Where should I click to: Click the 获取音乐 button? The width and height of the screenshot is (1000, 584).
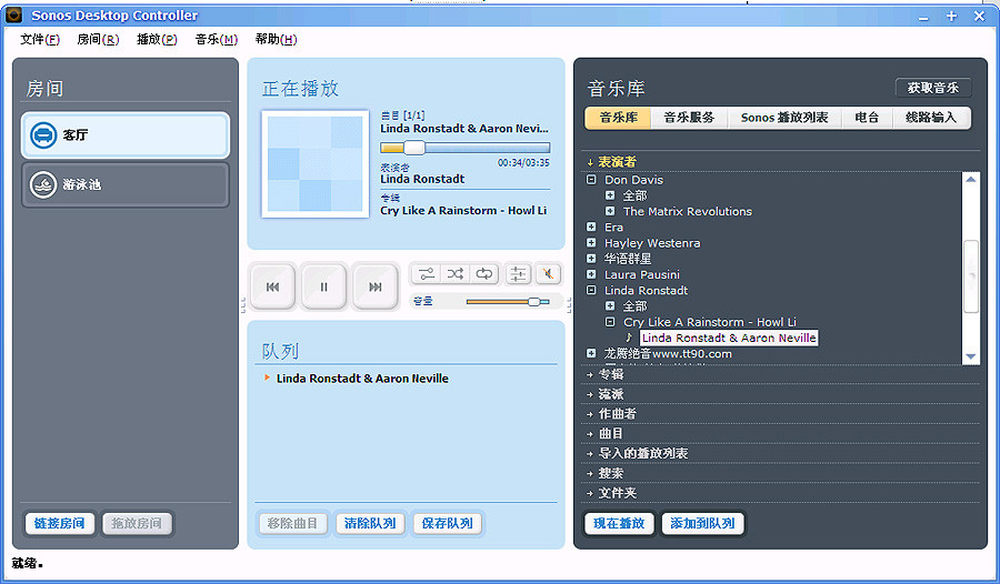tap(933, 88)
